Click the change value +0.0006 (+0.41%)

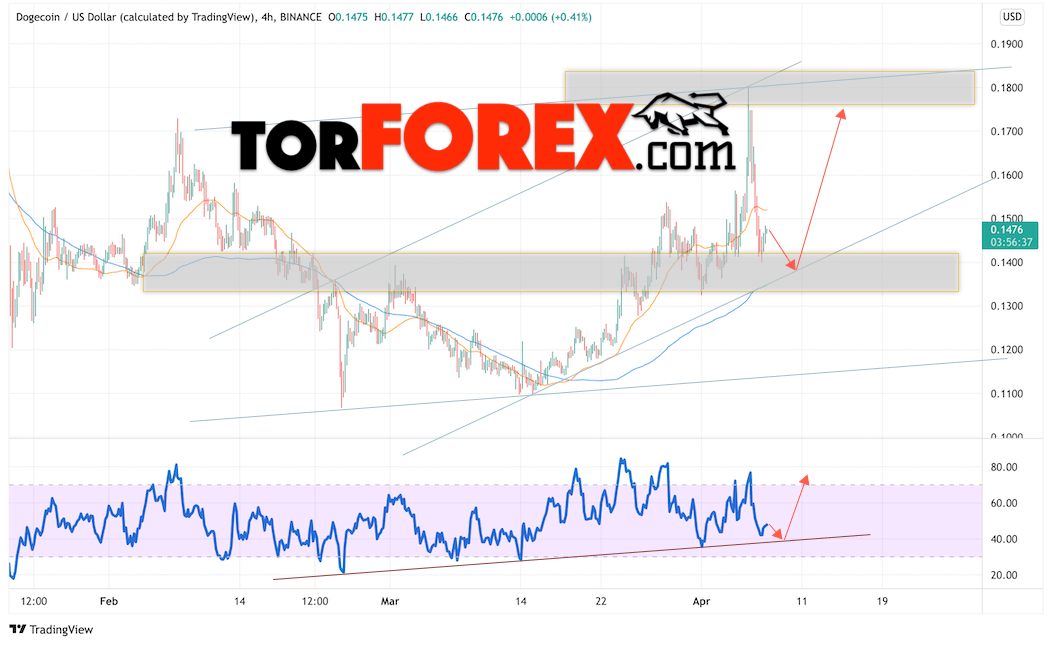coord(550,17)
